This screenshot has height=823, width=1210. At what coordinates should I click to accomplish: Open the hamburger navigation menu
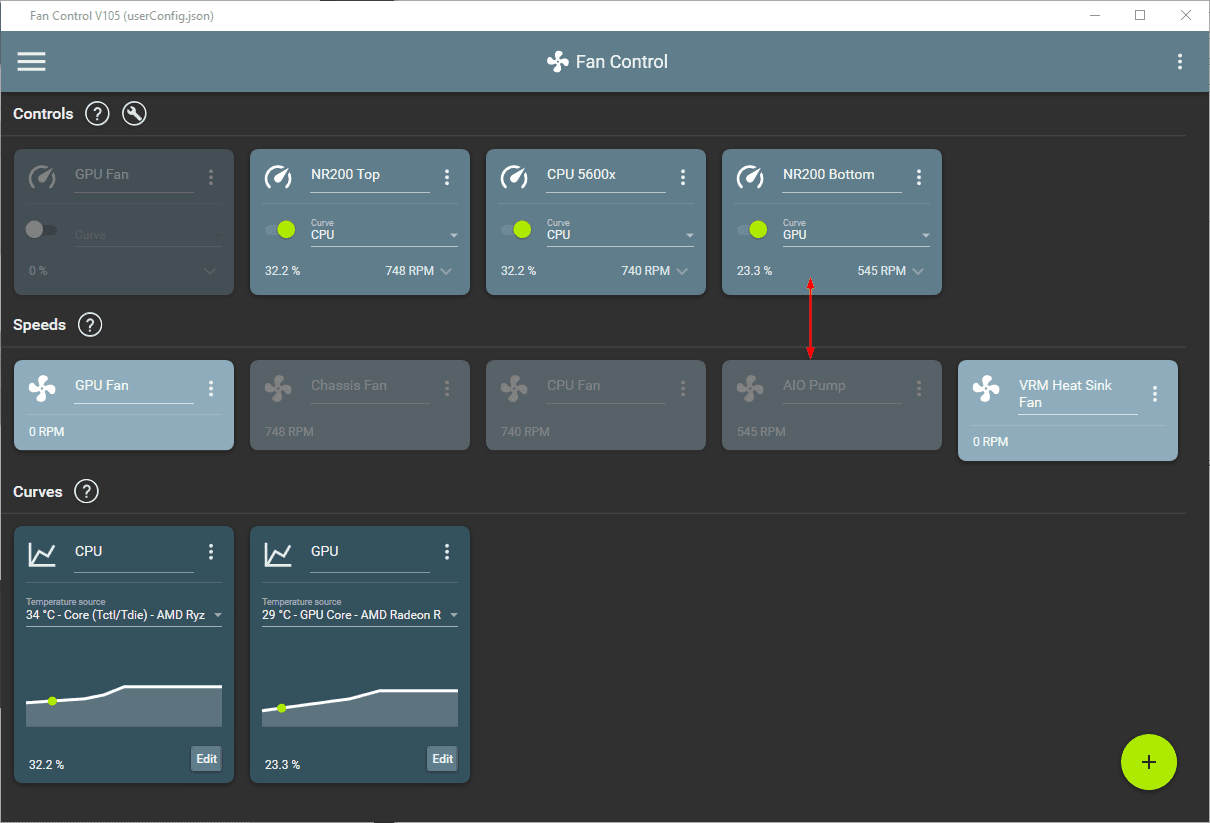(32, 61)
